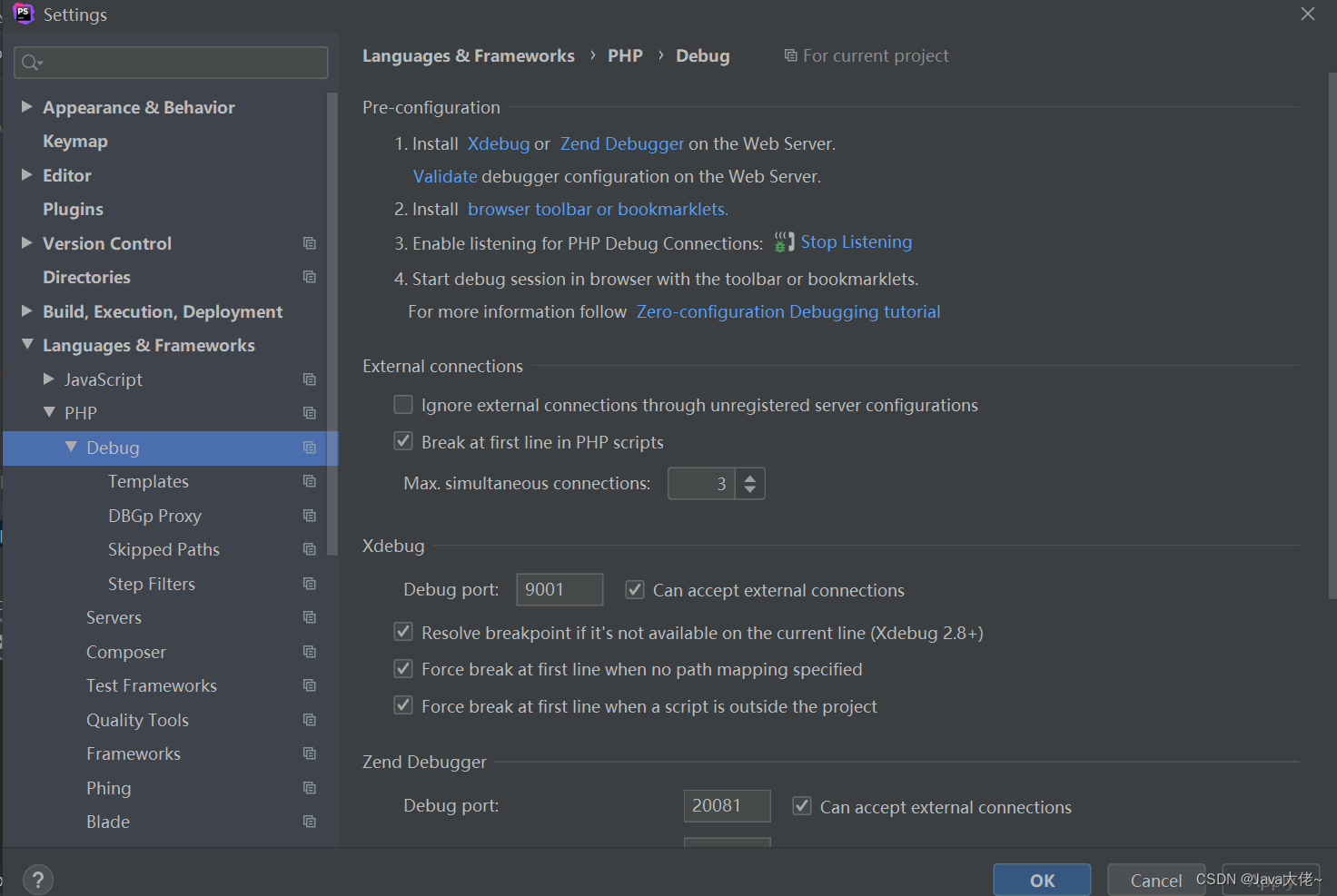
Task: Select Servers in the settings sidebar
Action: click(x=114, y=617)
